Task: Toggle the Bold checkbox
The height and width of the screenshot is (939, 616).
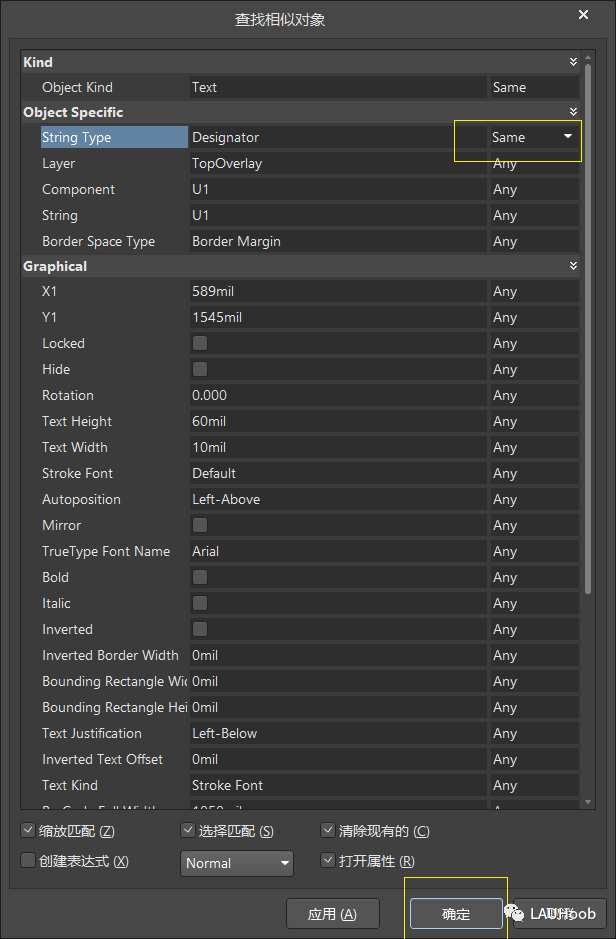Action: (200, 577)
